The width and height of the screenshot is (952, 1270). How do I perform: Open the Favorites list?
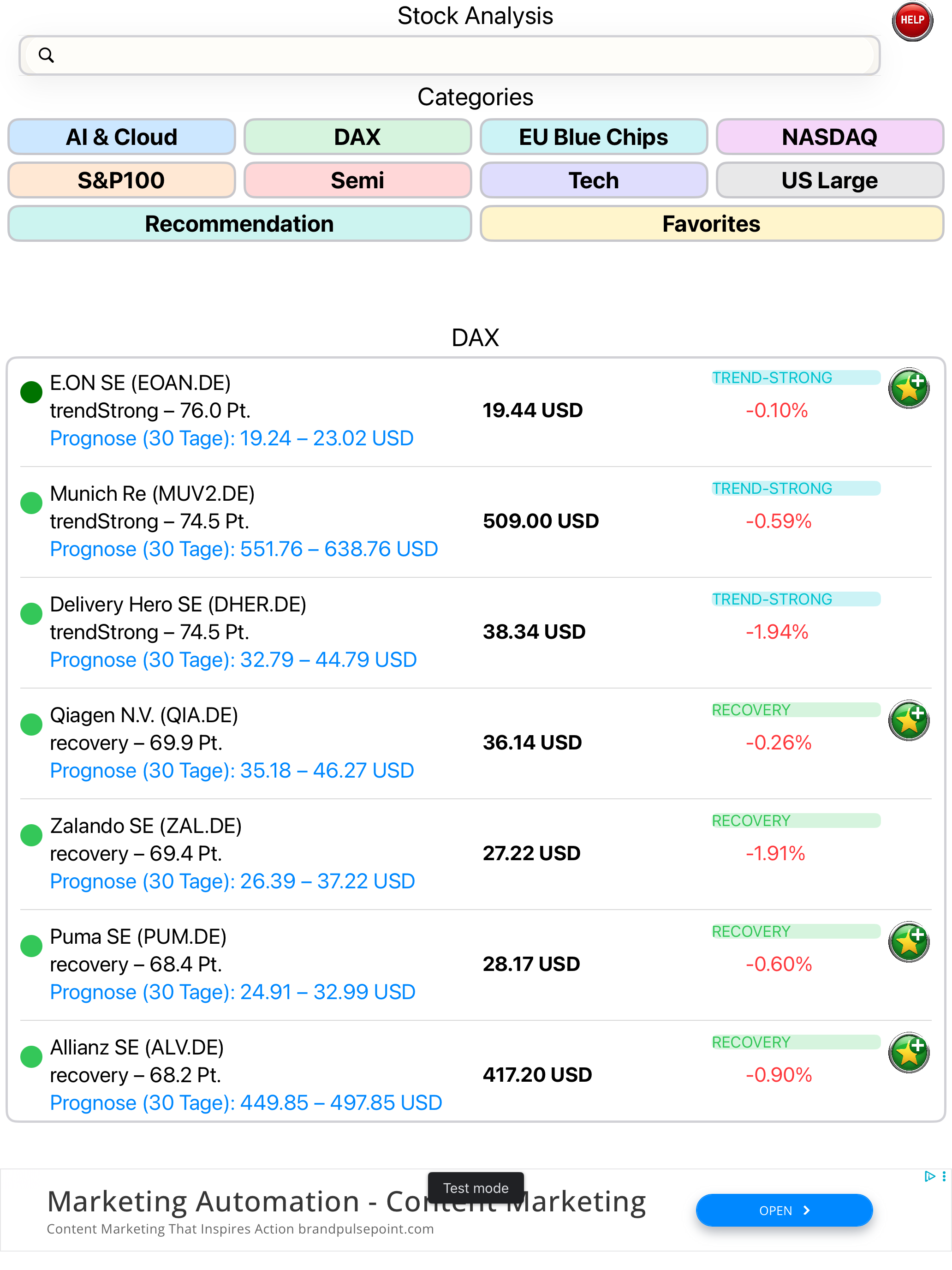tap(712, 224)
